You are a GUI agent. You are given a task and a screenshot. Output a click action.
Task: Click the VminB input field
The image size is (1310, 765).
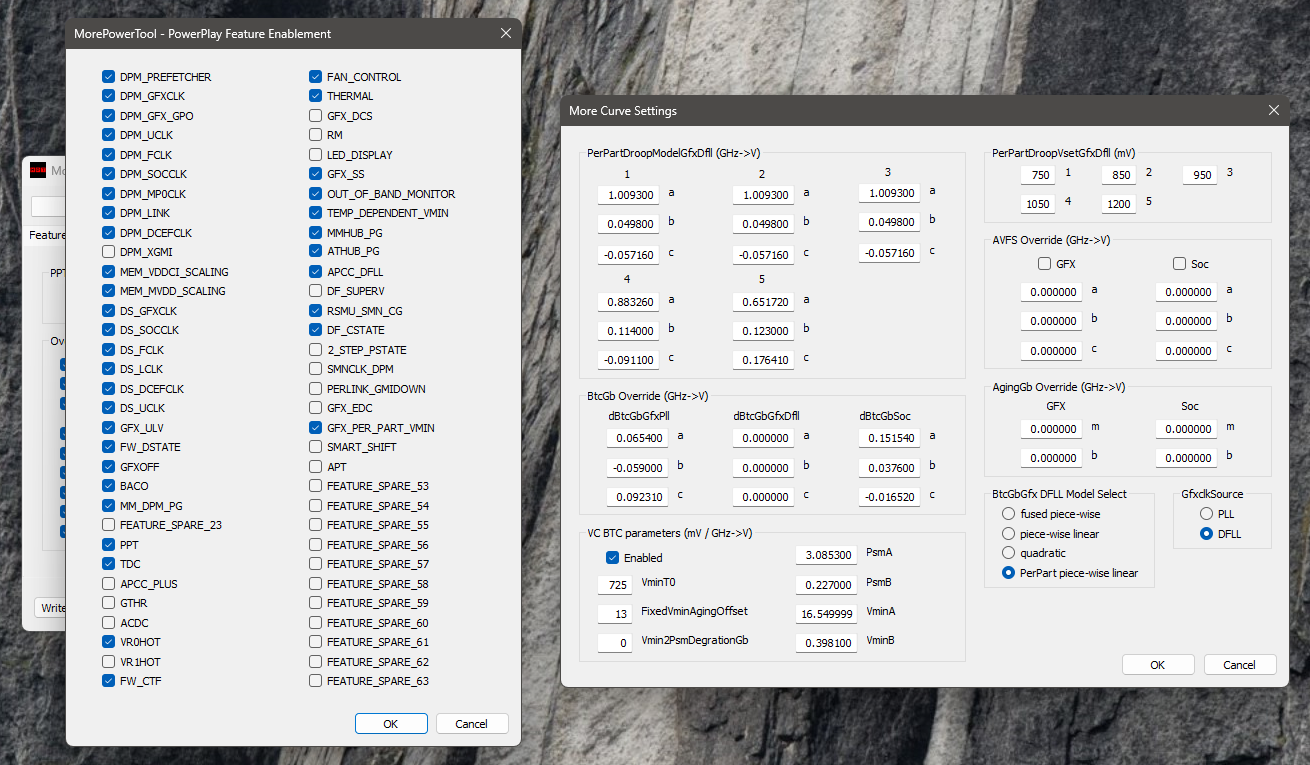point(827,644)
